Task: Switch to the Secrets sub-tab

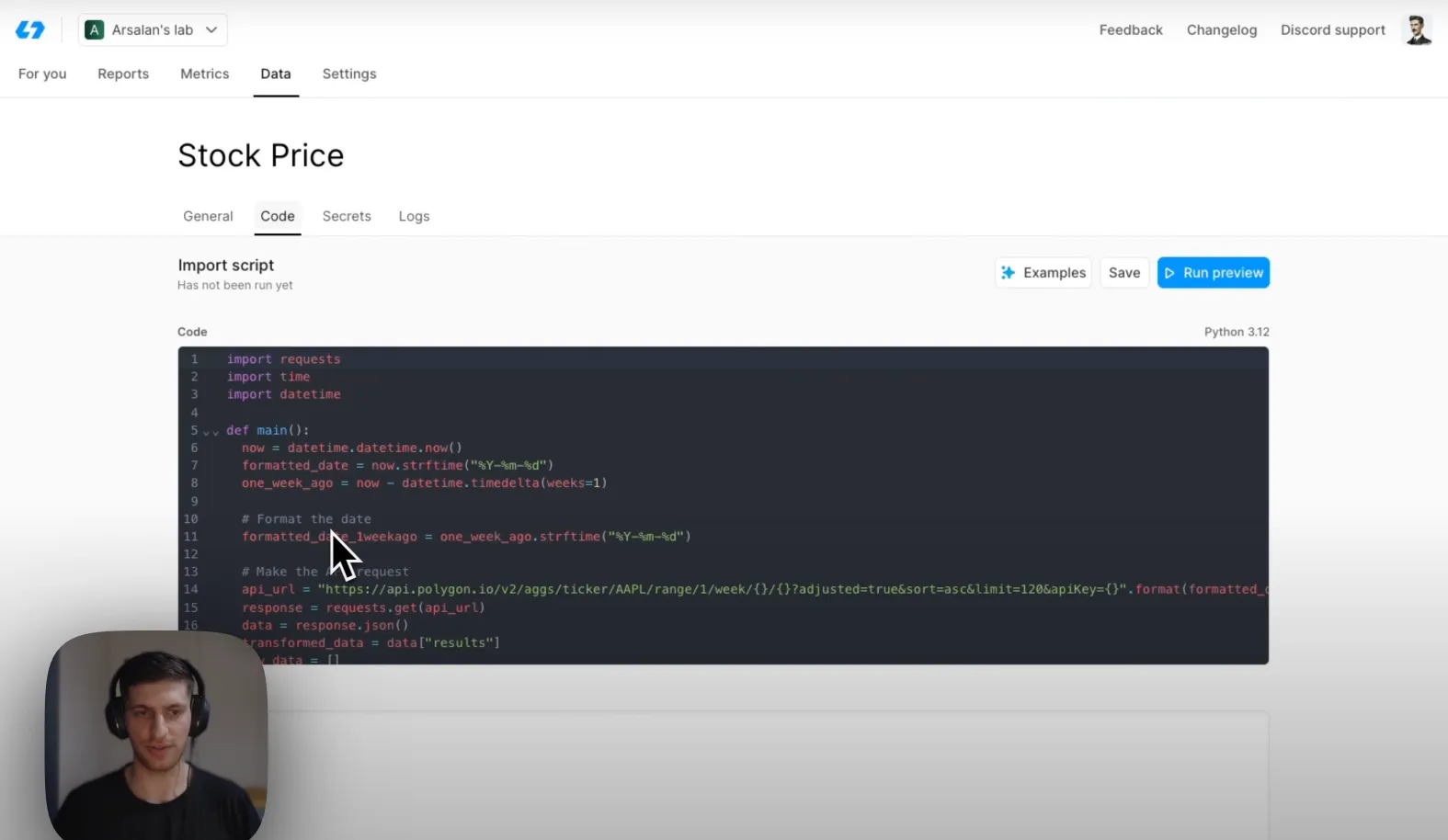Action: point(347,216)
